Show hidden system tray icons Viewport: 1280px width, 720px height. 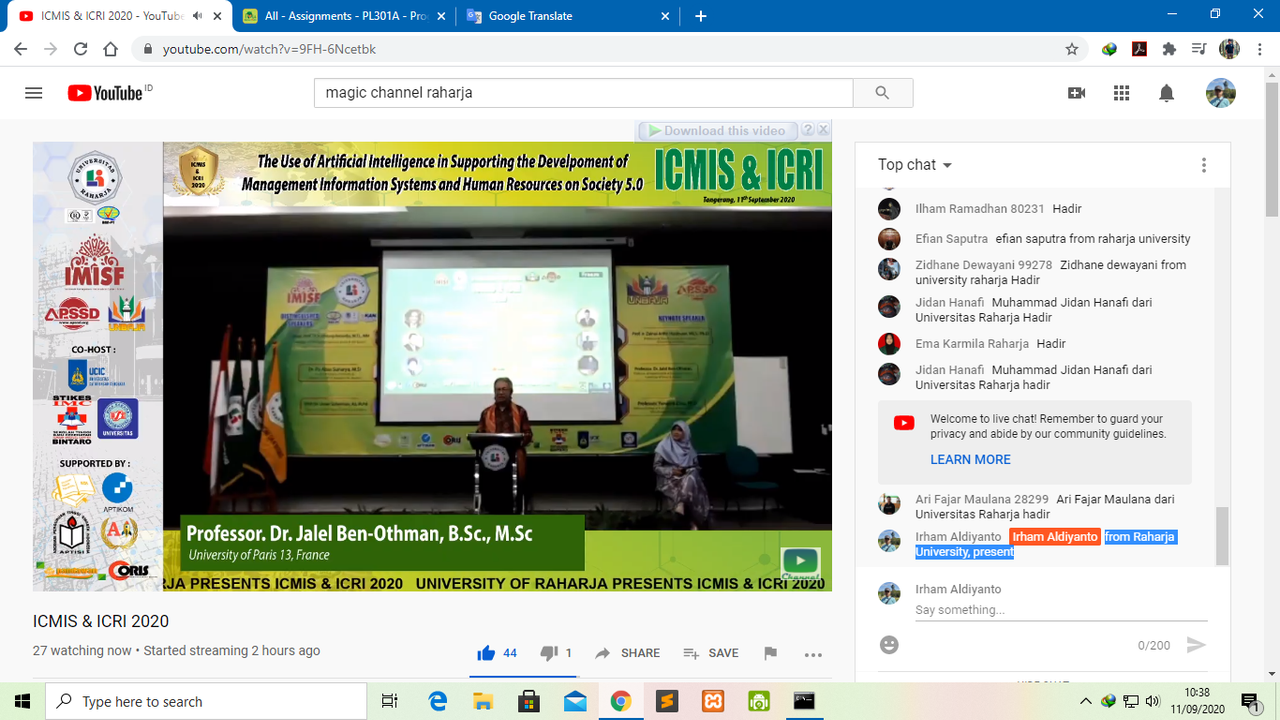point(1086,701)
